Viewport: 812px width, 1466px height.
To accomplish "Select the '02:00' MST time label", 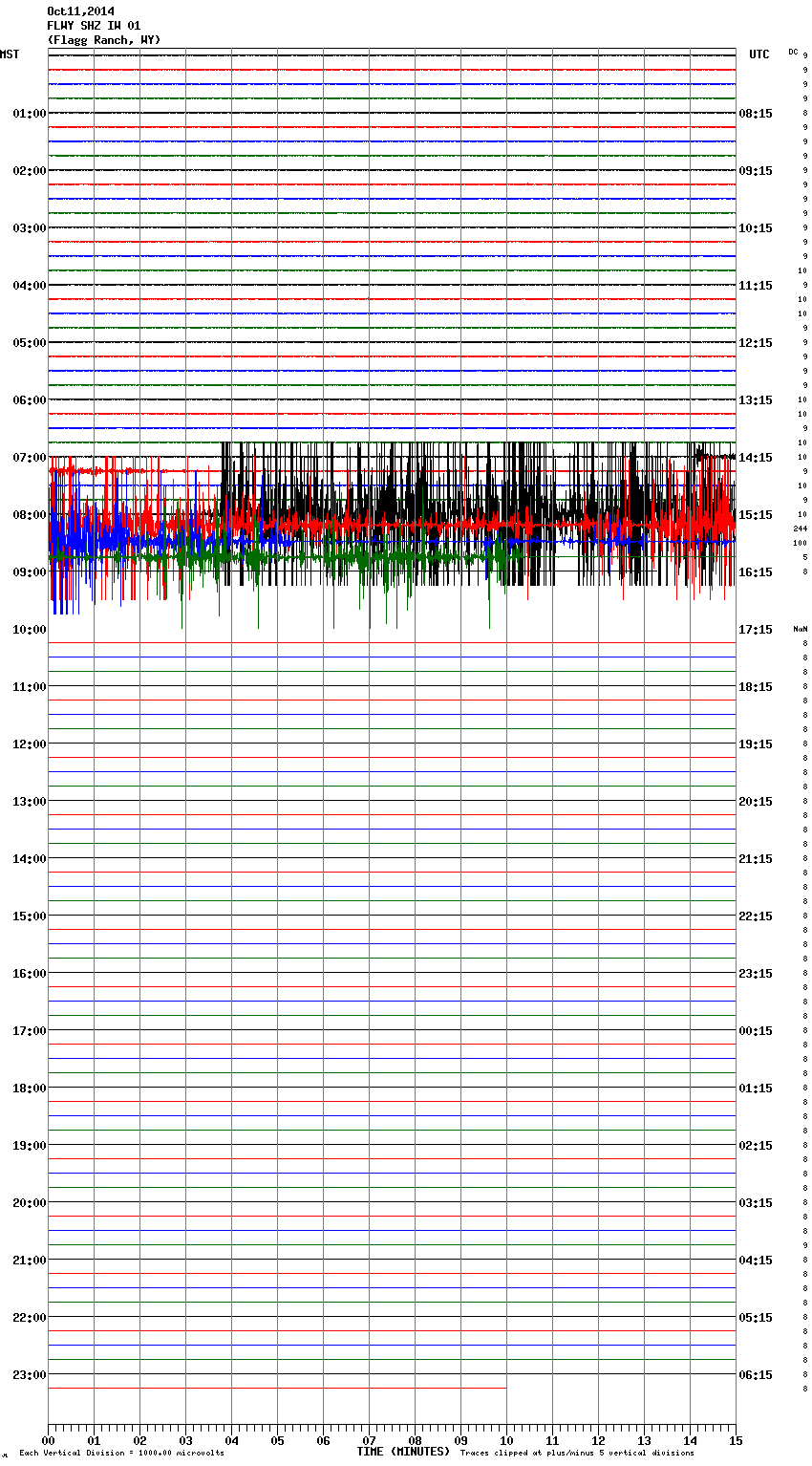I will pos(30,171).
